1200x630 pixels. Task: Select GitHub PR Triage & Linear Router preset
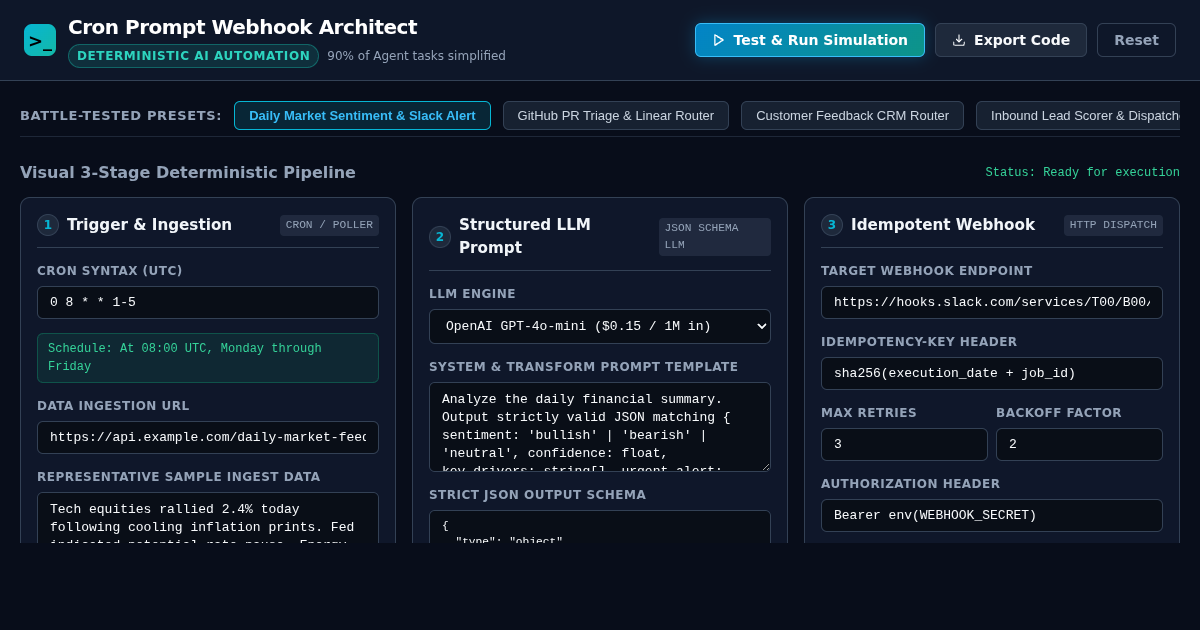(x=616, y=115)
